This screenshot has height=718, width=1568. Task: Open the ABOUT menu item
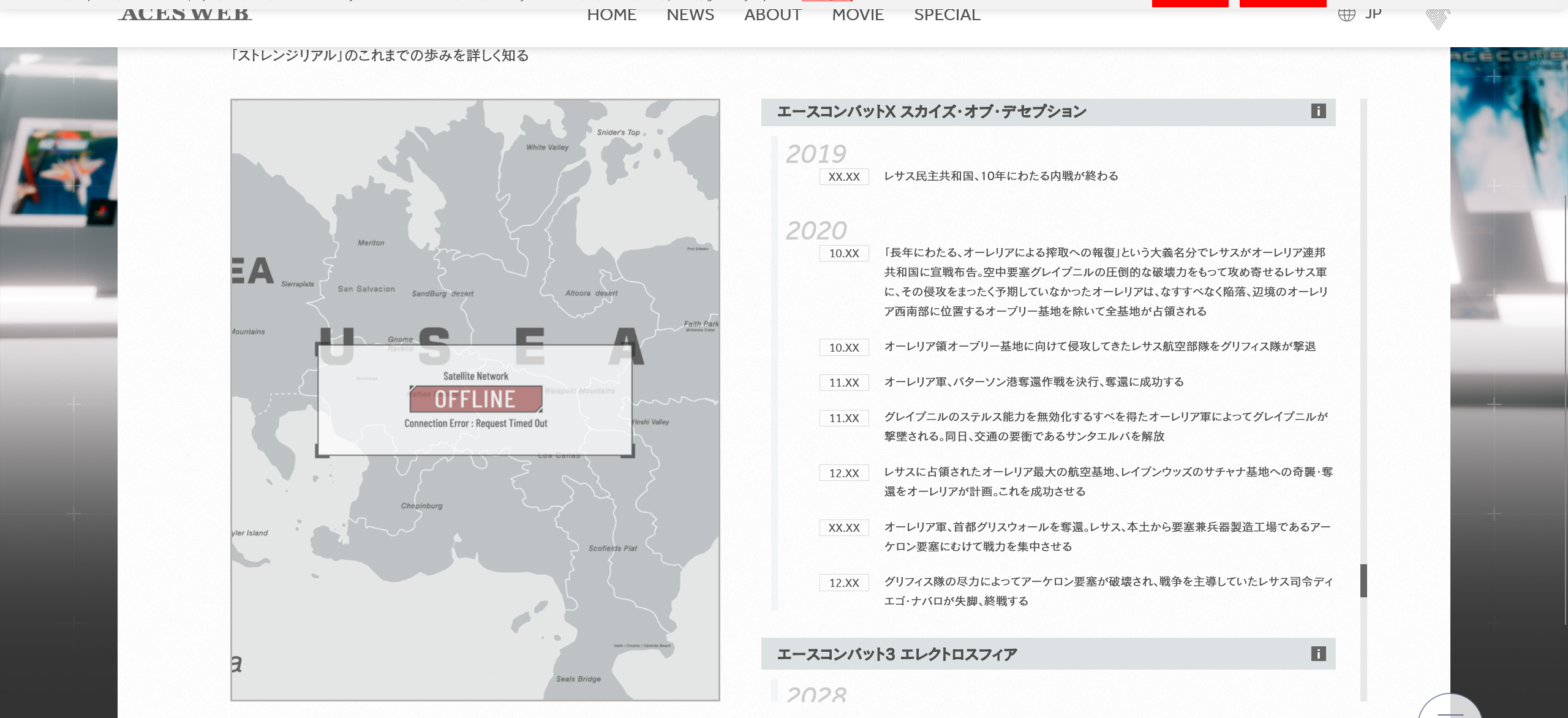click(x=773, y=15)
